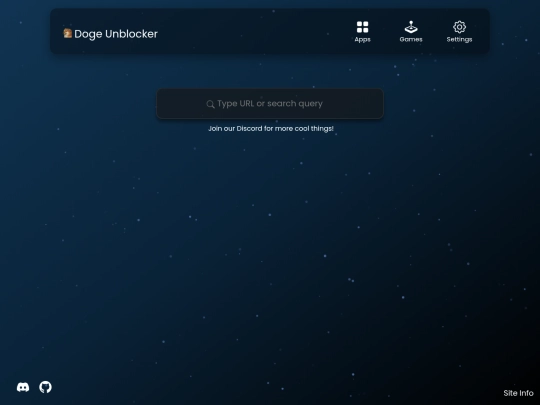The width and height of the screenshot is (540, 405).
Task: Open the Settings gear icon
Action: [459, 27]
